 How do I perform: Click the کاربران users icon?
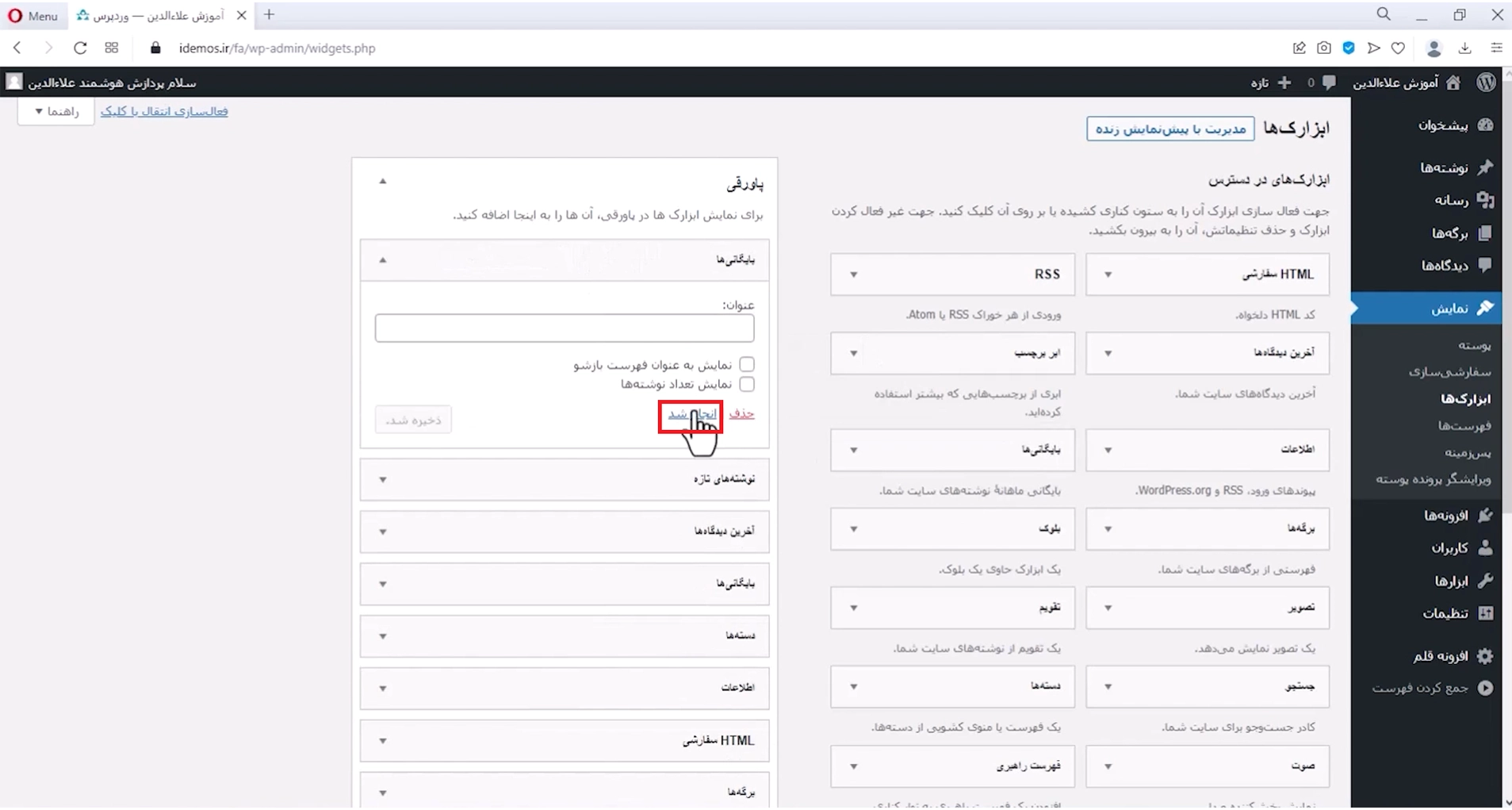point(1485,547)
